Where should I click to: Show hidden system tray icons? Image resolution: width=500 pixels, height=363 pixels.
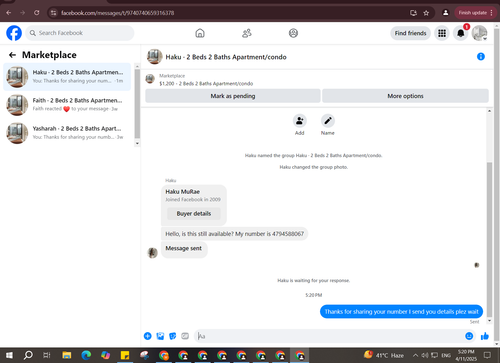point(415,355)
